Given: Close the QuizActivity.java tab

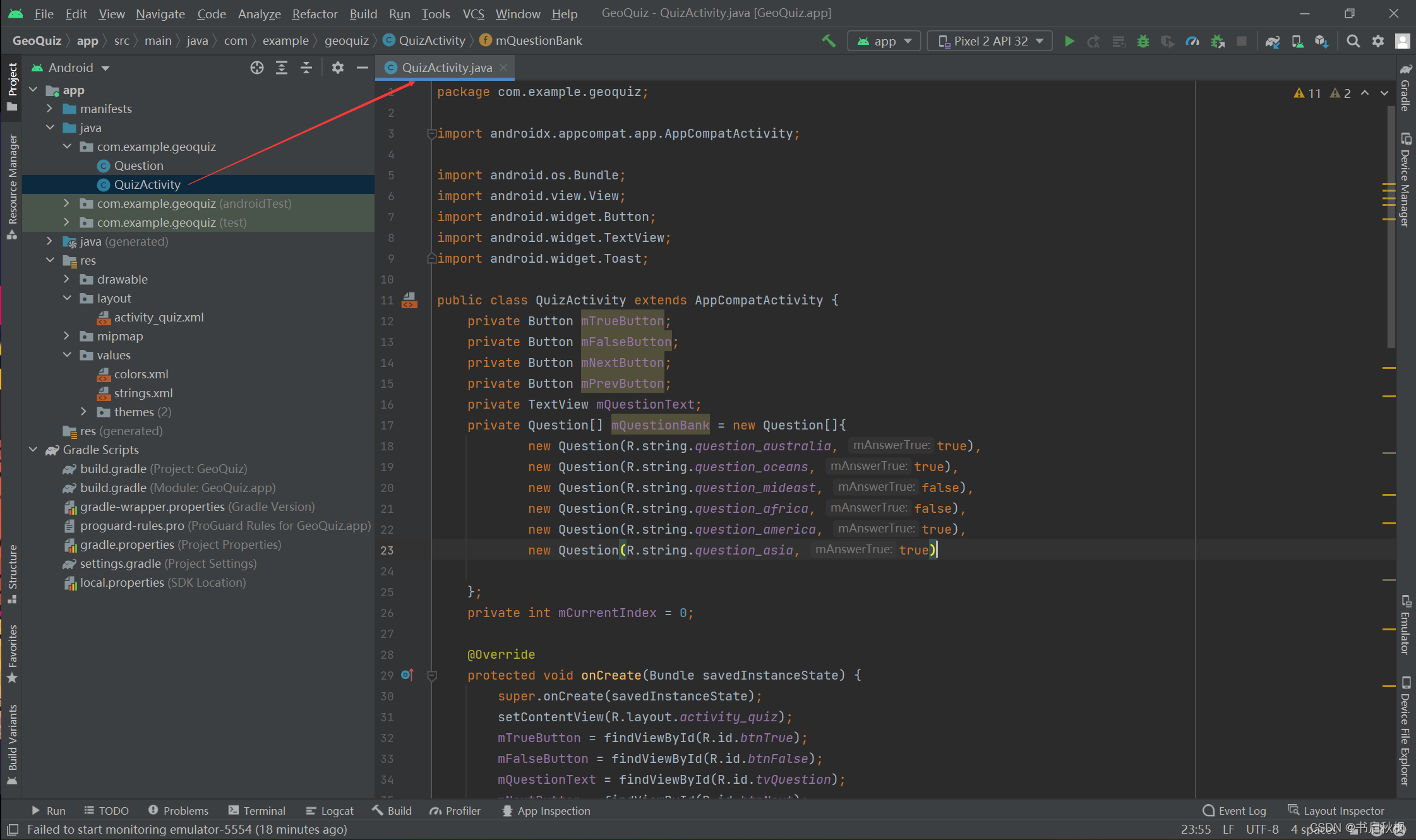Looking at the screenshot, I should (x=503, y=68).
